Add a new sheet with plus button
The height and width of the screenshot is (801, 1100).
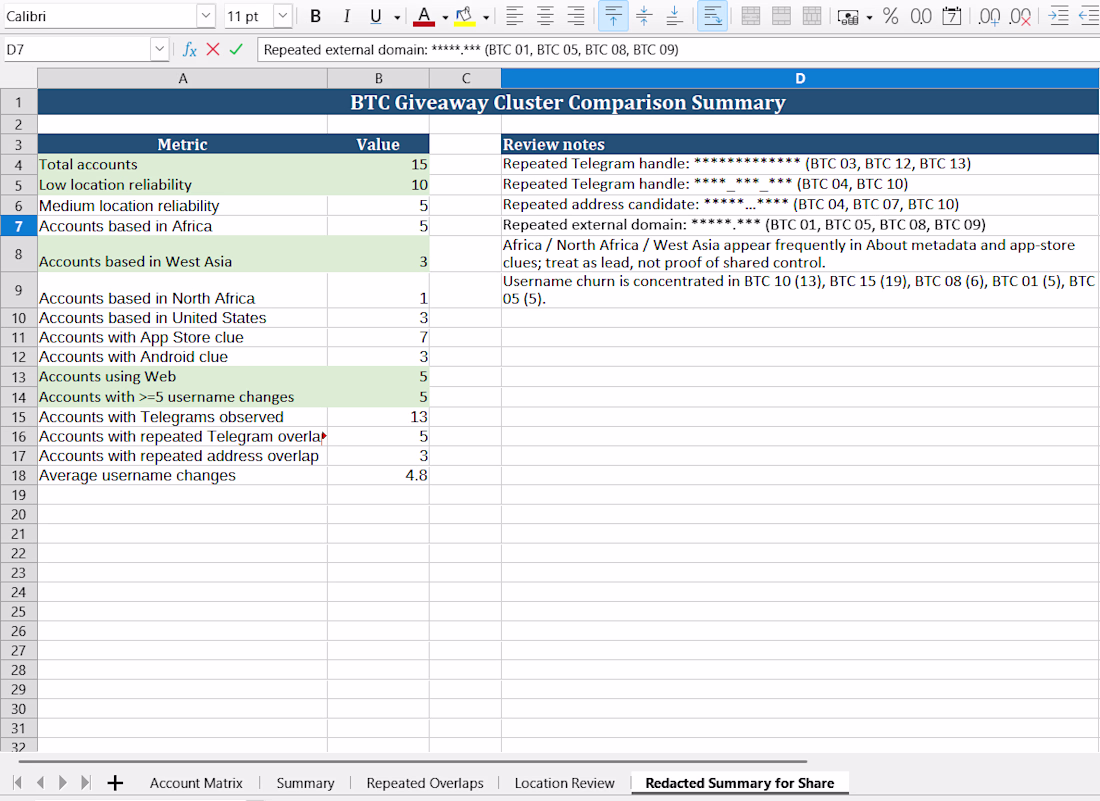(x=115, y=783)
